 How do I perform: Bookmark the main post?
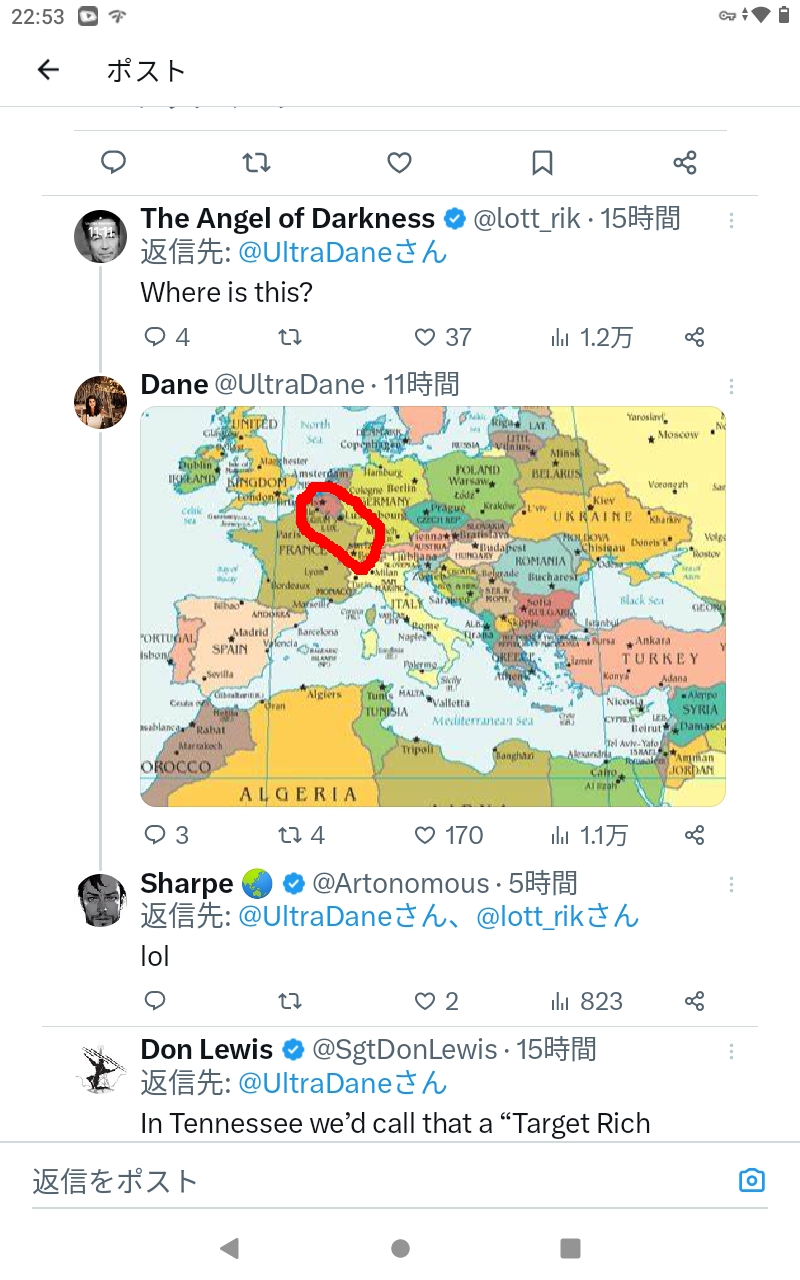[542, 162]
